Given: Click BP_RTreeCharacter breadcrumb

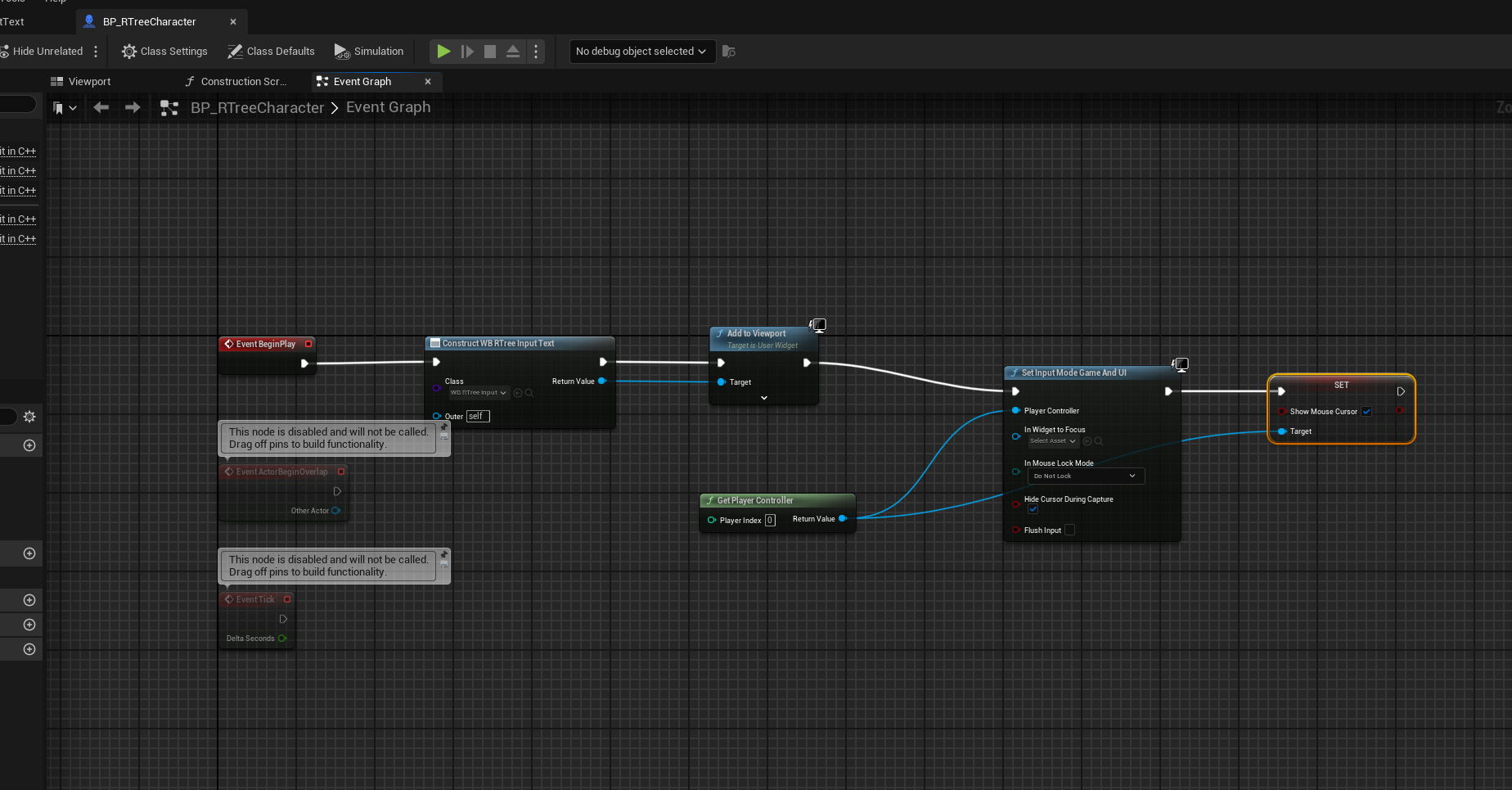Looking at the screenshot, I should [257, 108].
